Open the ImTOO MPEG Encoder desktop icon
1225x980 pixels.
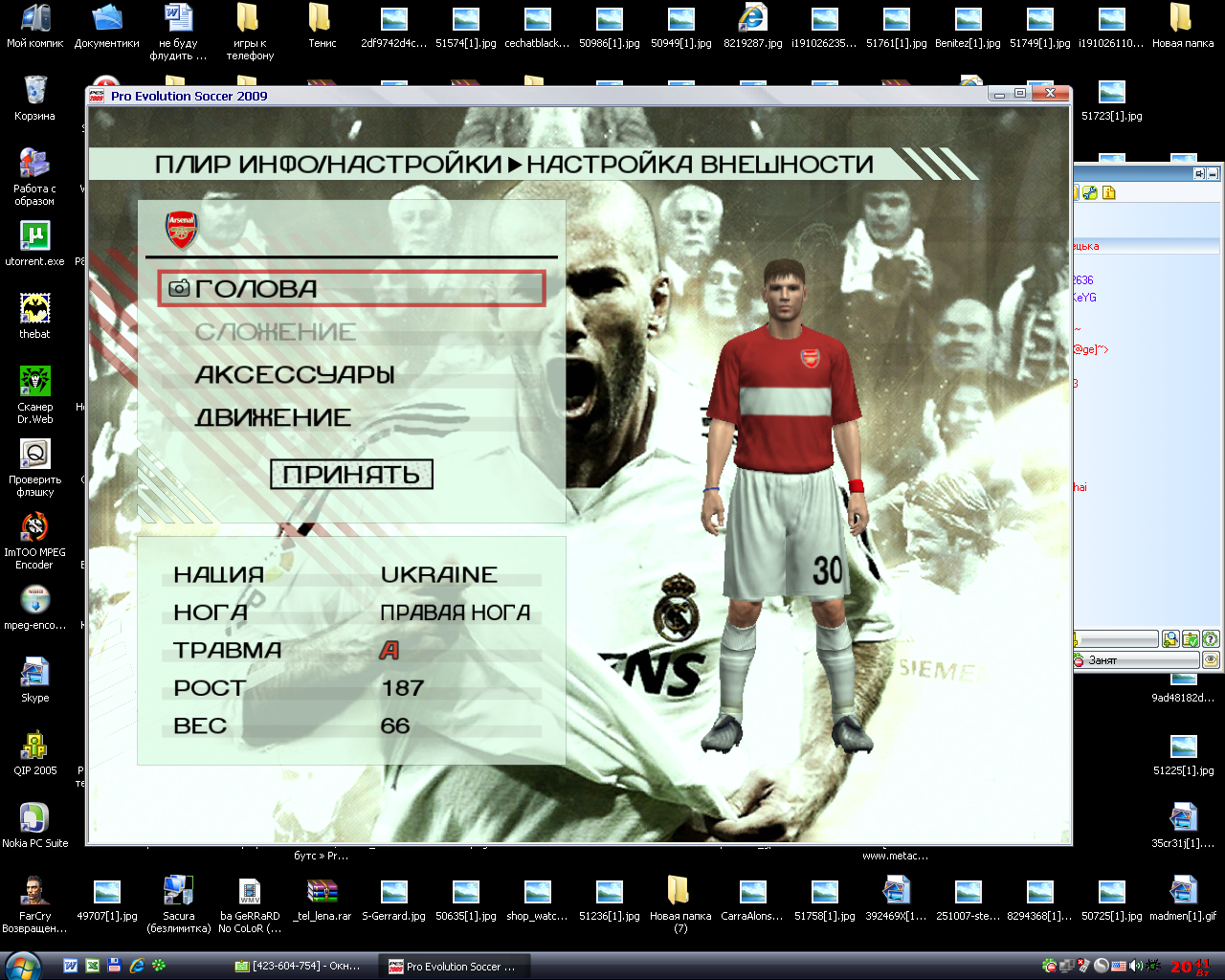(x=35, y=541)
